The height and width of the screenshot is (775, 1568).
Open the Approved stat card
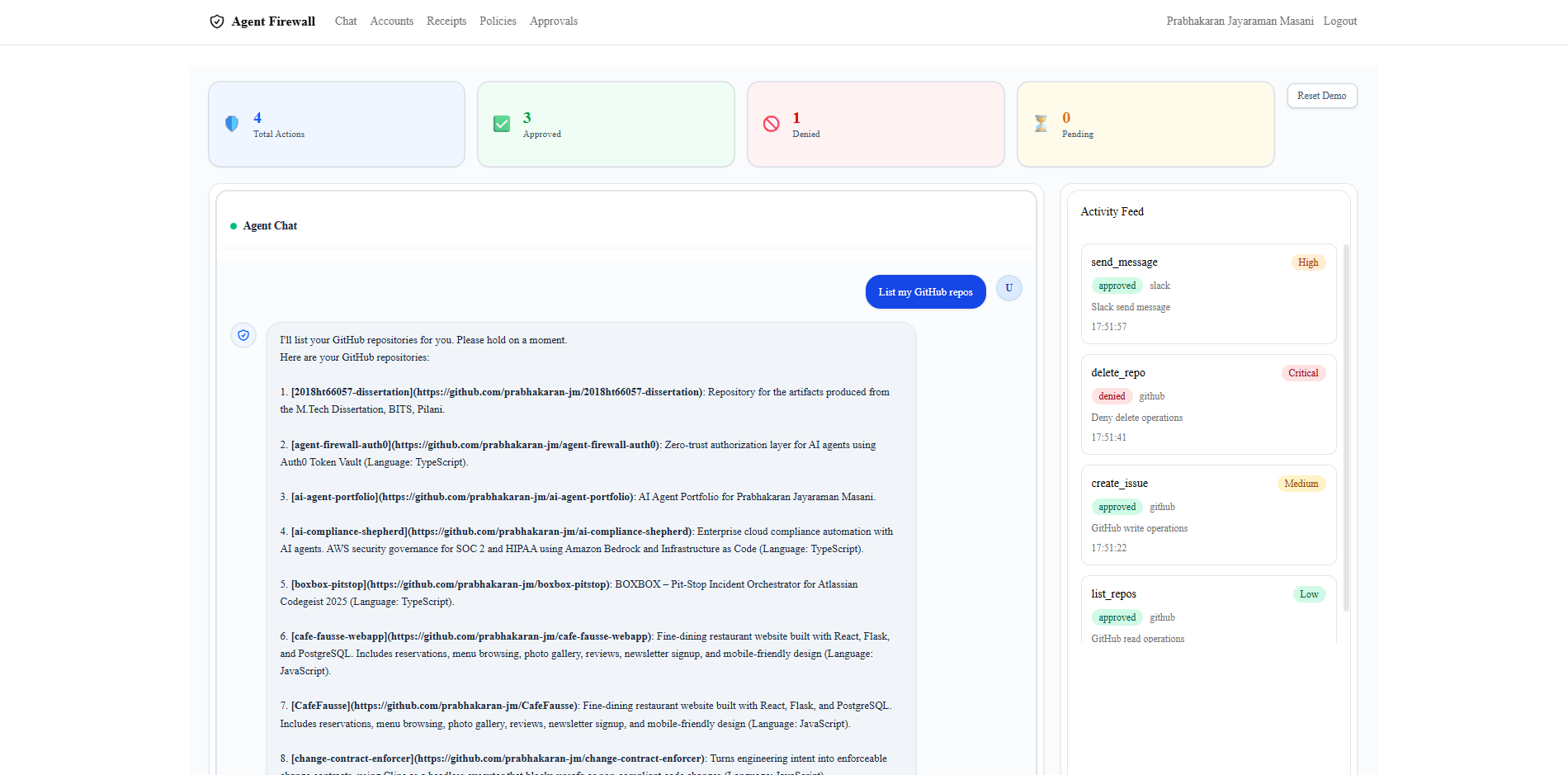coord(607,124)
